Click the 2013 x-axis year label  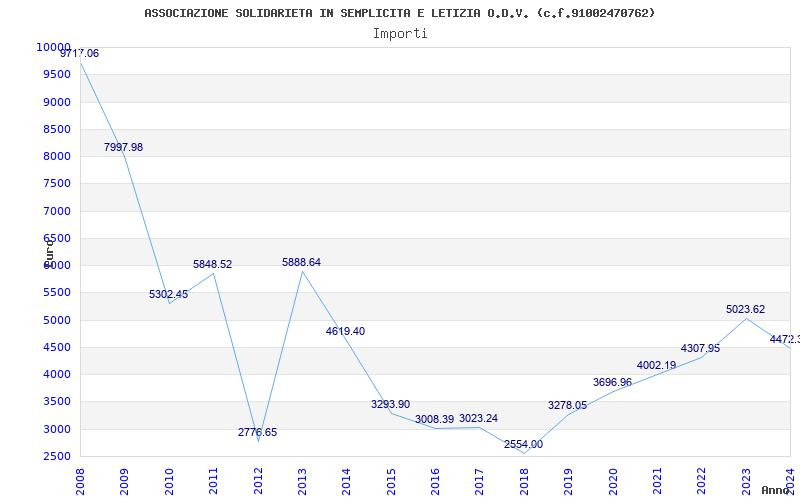302,481
